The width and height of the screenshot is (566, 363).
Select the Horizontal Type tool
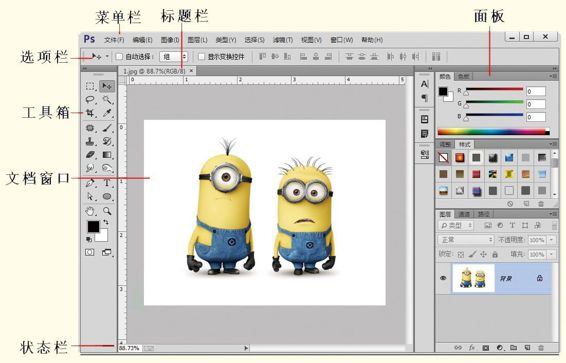click(107, 183)
